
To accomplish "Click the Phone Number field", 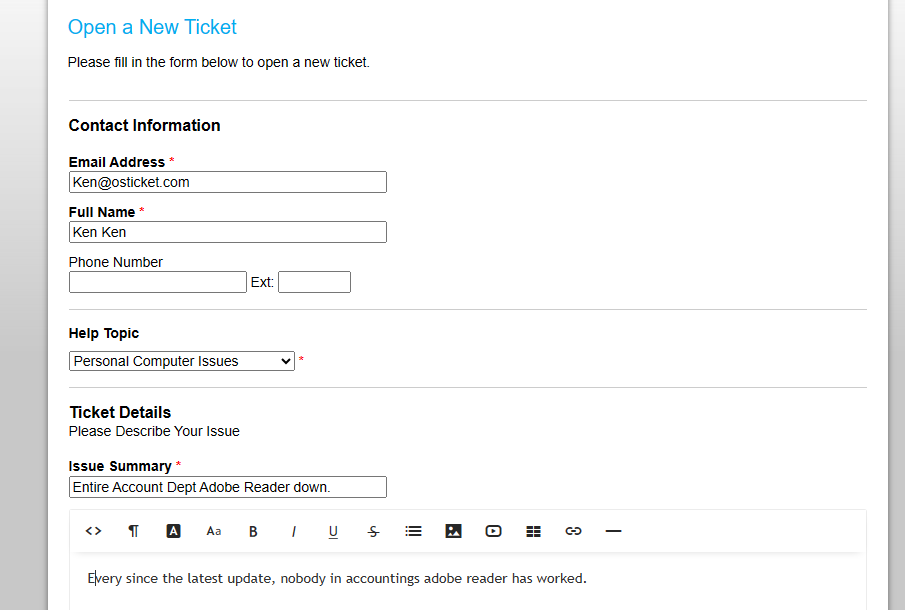I will click(x=157, y=281).
